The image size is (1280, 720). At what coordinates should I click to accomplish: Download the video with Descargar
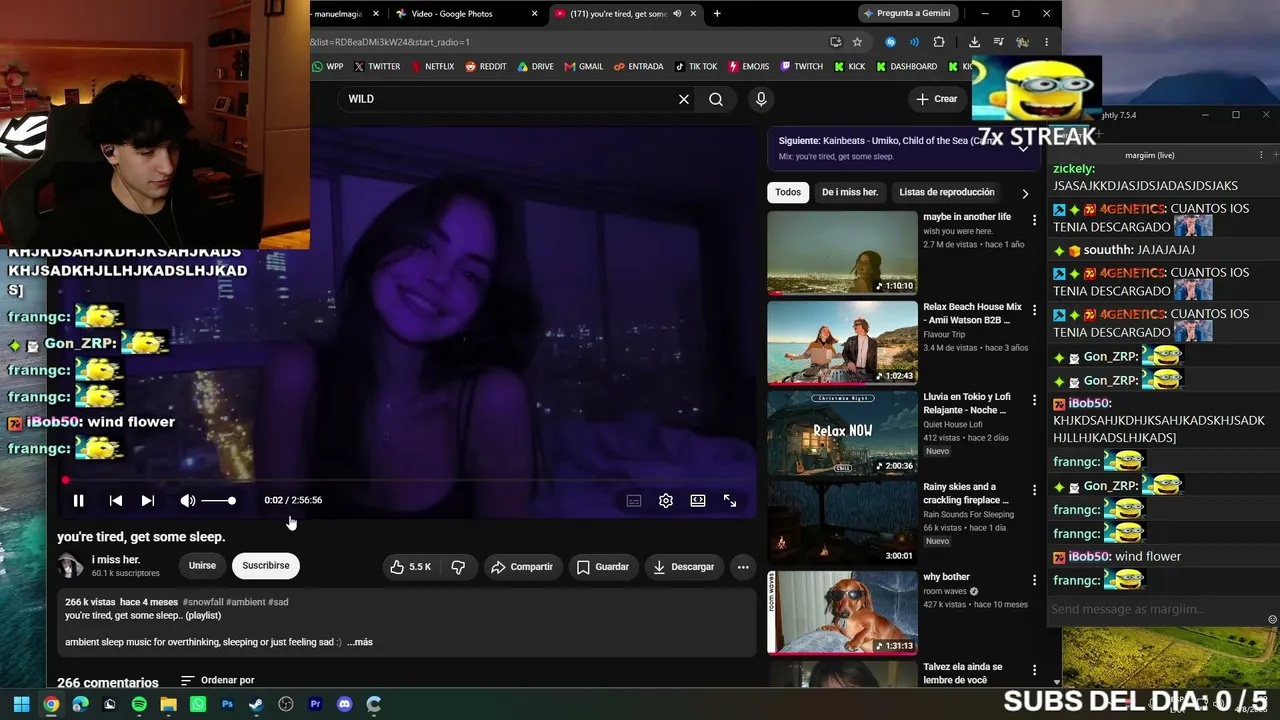tap(684, 567)
